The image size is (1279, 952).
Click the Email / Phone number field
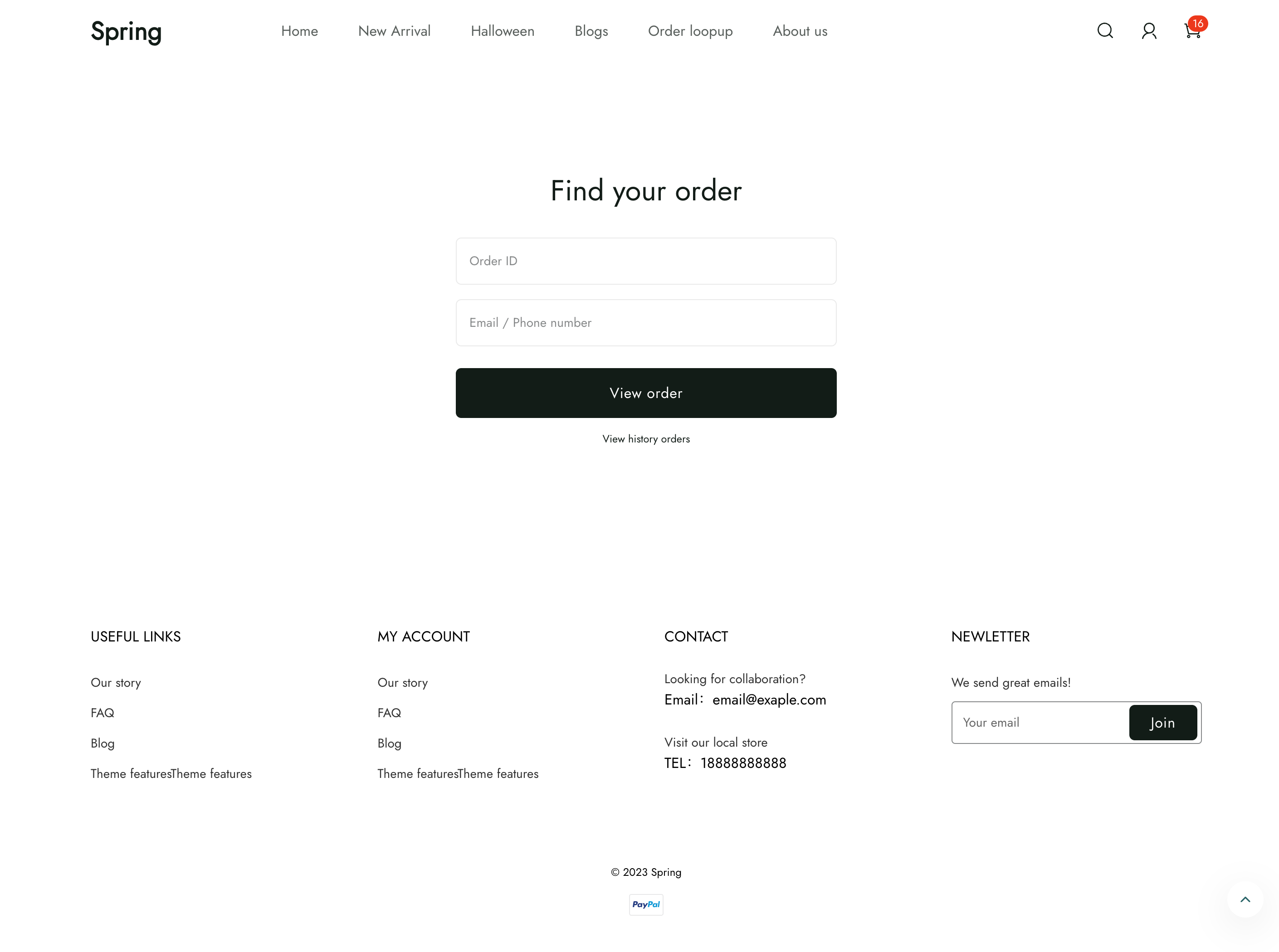coord(645,323)
